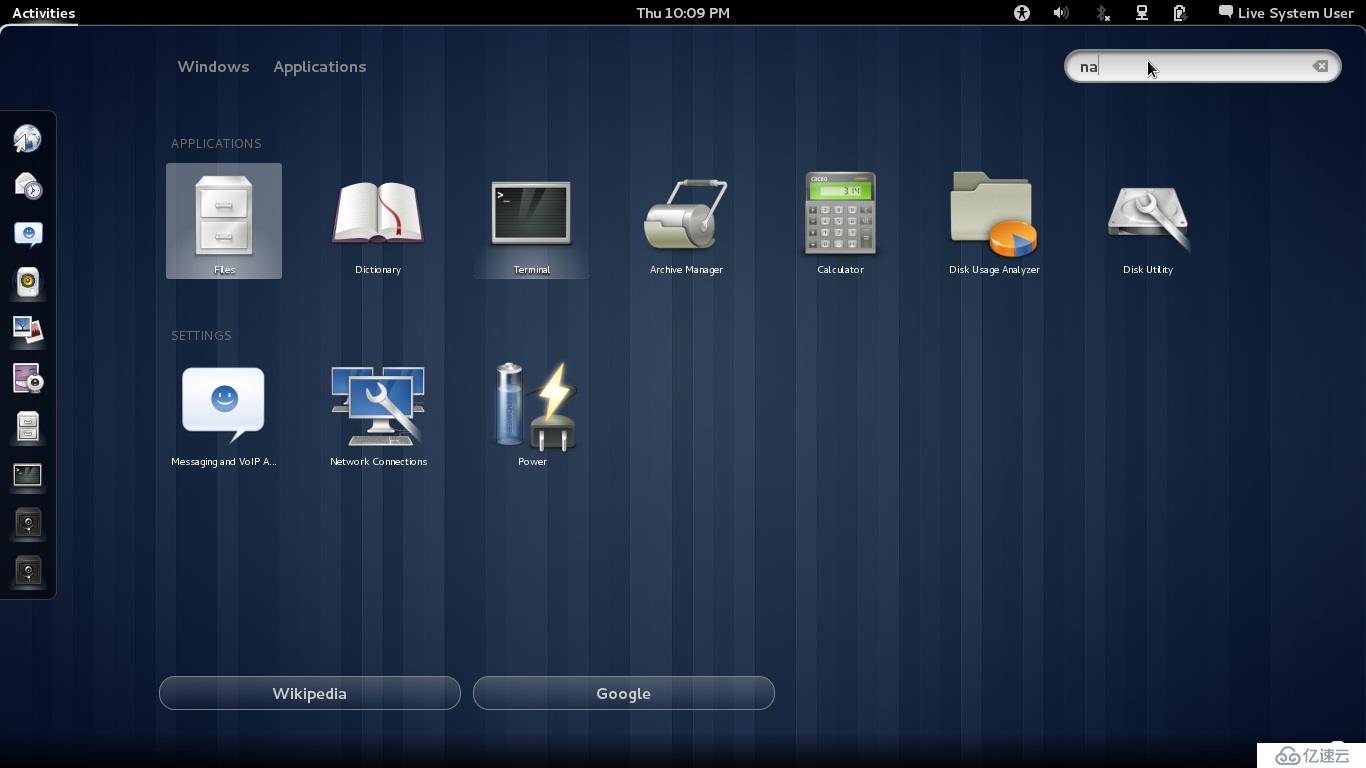
Task: Launch Disk Utility
Action: pyautogui.click(x=1148, y=221)
